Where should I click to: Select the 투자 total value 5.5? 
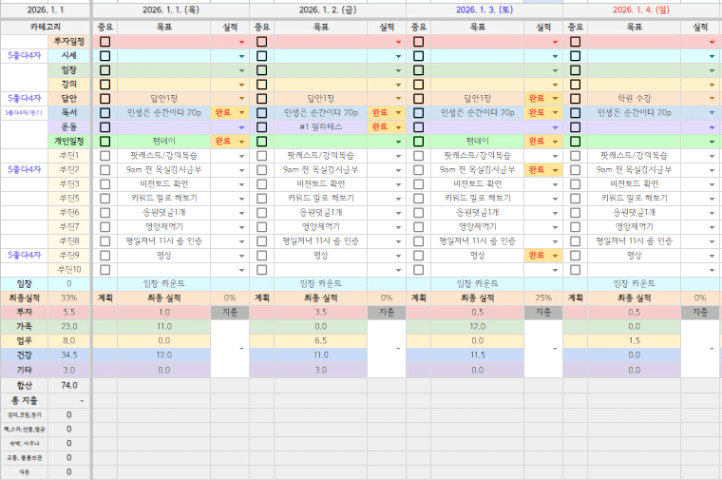69,312
